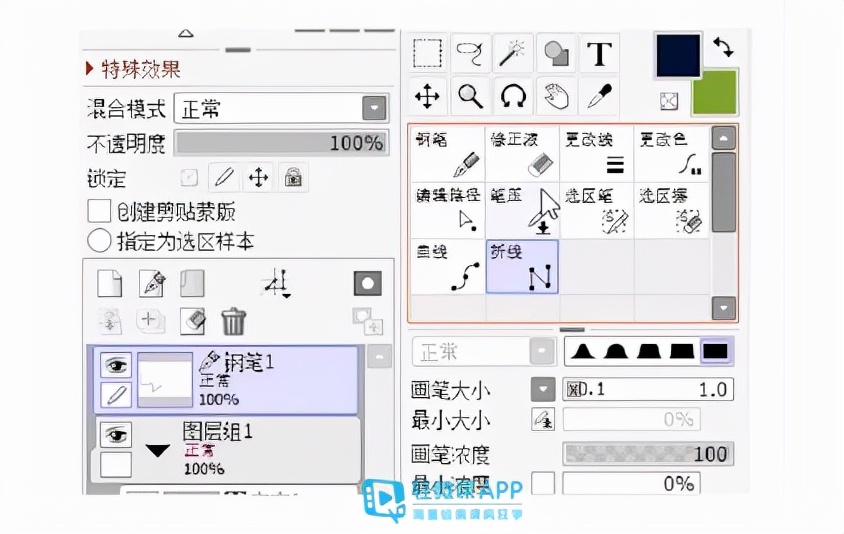844x534 pixels.
Task: Enable the 最小浓度 checkbox
Action: (543, 483)
